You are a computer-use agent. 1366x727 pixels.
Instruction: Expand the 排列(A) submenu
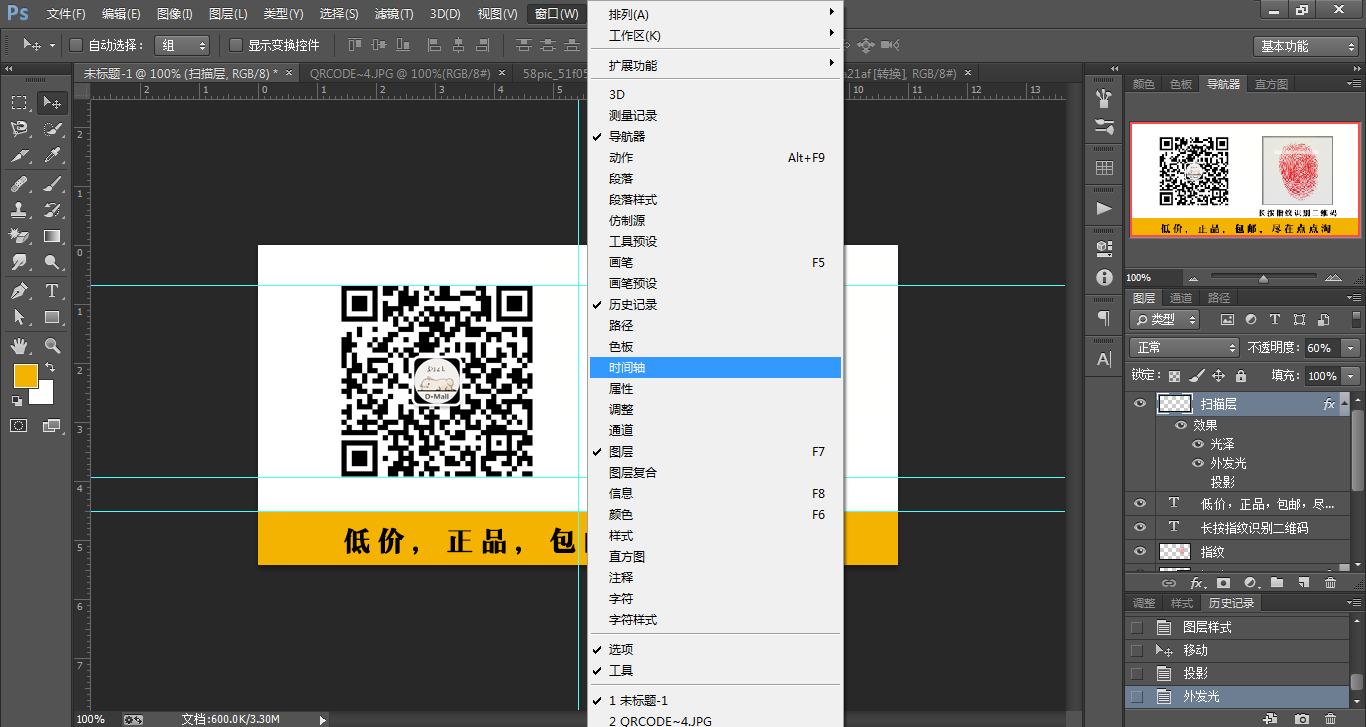[x=716, y=14]
